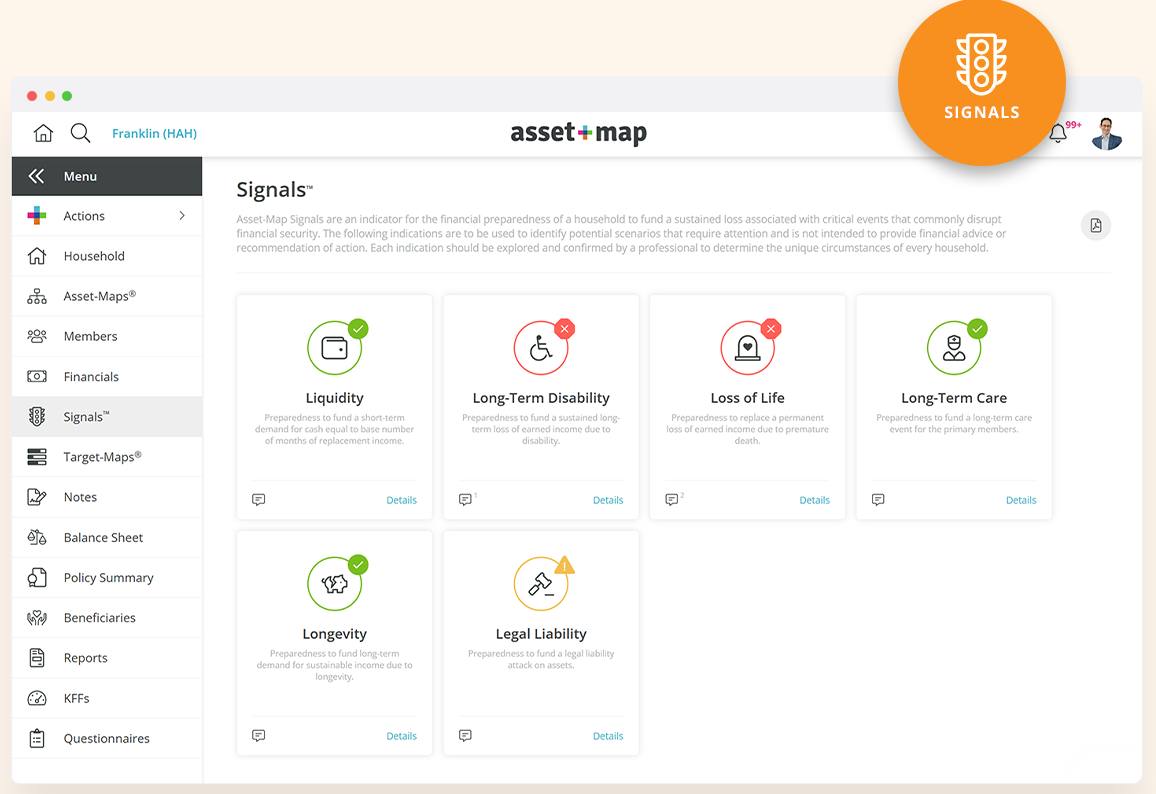Open the Franklin (HAH) household link
Viewport: 1156px width, 794px height.
154,133
